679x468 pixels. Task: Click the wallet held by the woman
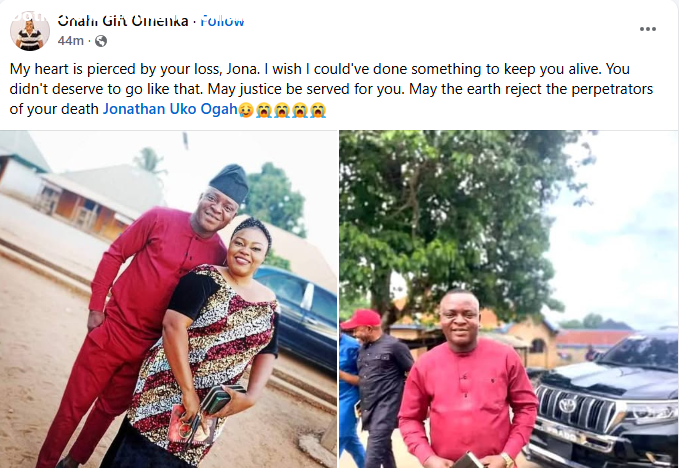point(217,402)
